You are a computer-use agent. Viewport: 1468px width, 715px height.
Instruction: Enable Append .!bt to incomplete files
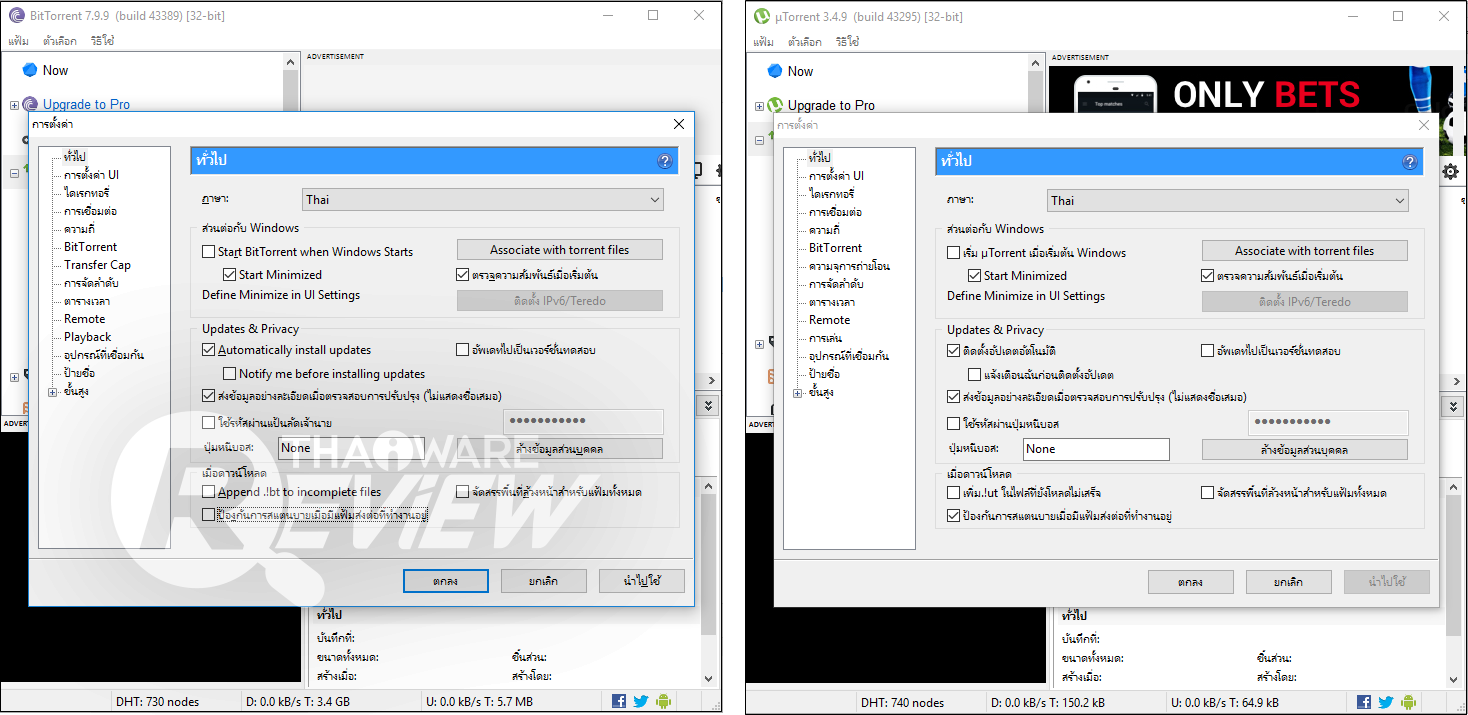coord(209,492)
